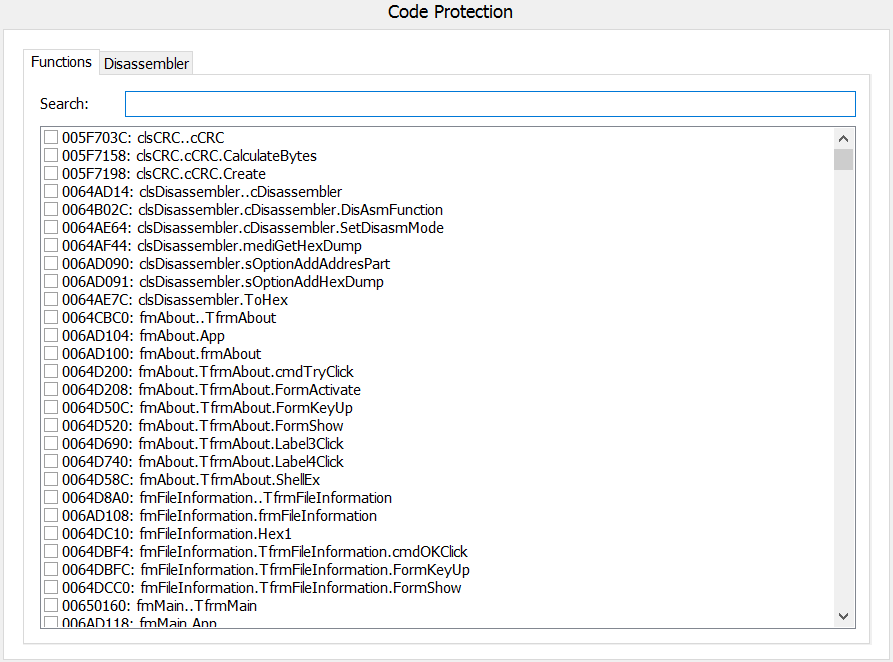The width and height of the screenshot is (893, 662).
Task: Select row '0064B02C: clsDisassembler.cDisassembler.DisAsmFunction'
Action: (252, 210)
